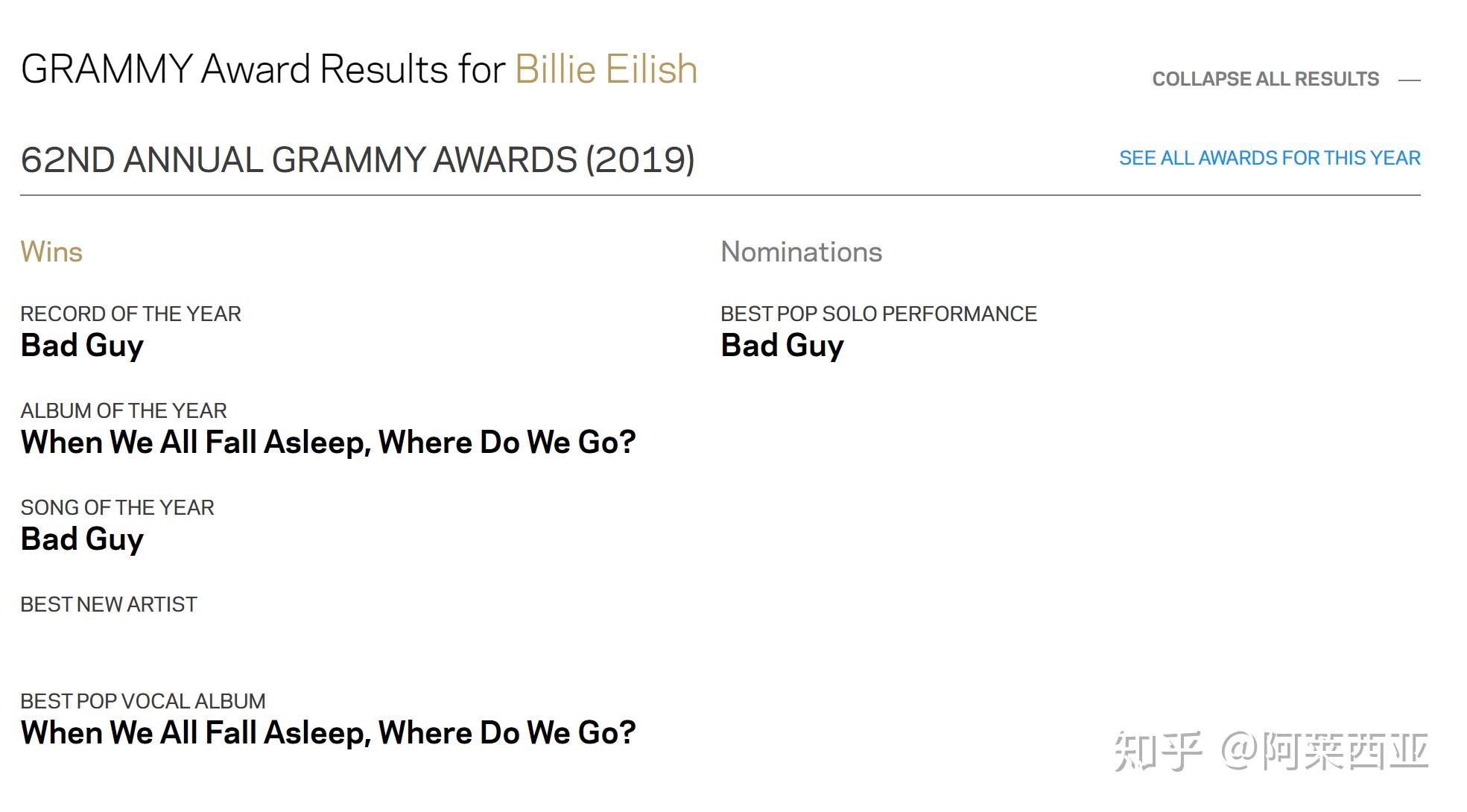The image size is (1467, 812).
Task: Click the Best New Artist category label
Action: pos(109,604)
